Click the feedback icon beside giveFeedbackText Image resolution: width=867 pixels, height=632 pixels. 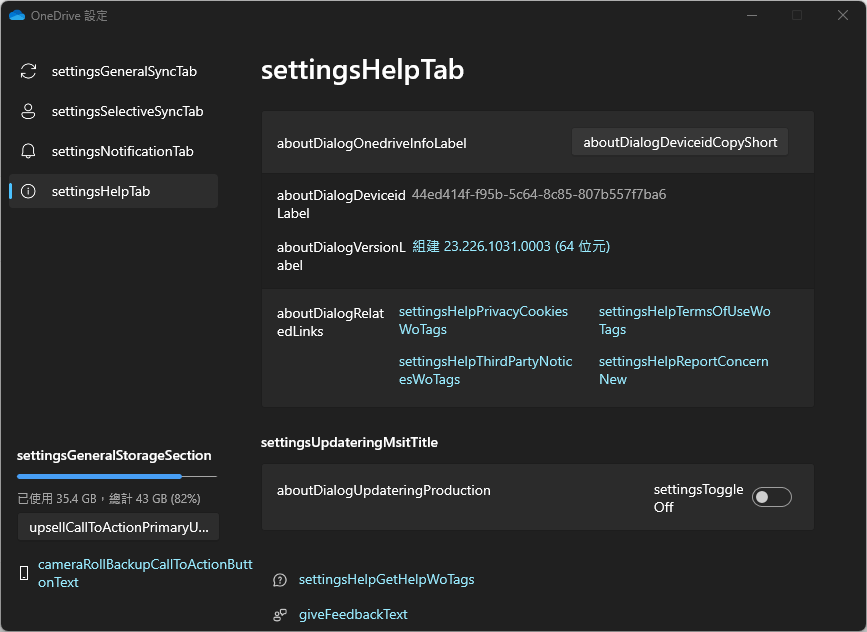tap(280, 615)
